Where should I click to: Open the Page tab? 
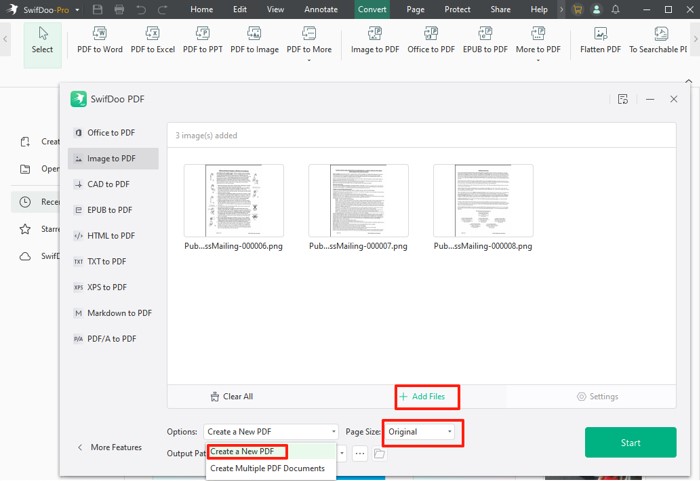pos(415,9)
